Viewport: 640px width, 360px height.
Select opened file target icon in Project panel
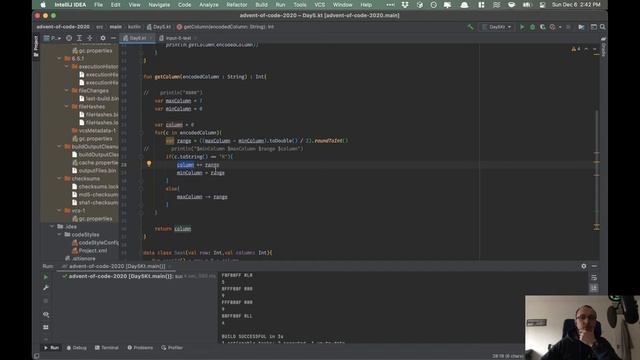click(69, 38)
